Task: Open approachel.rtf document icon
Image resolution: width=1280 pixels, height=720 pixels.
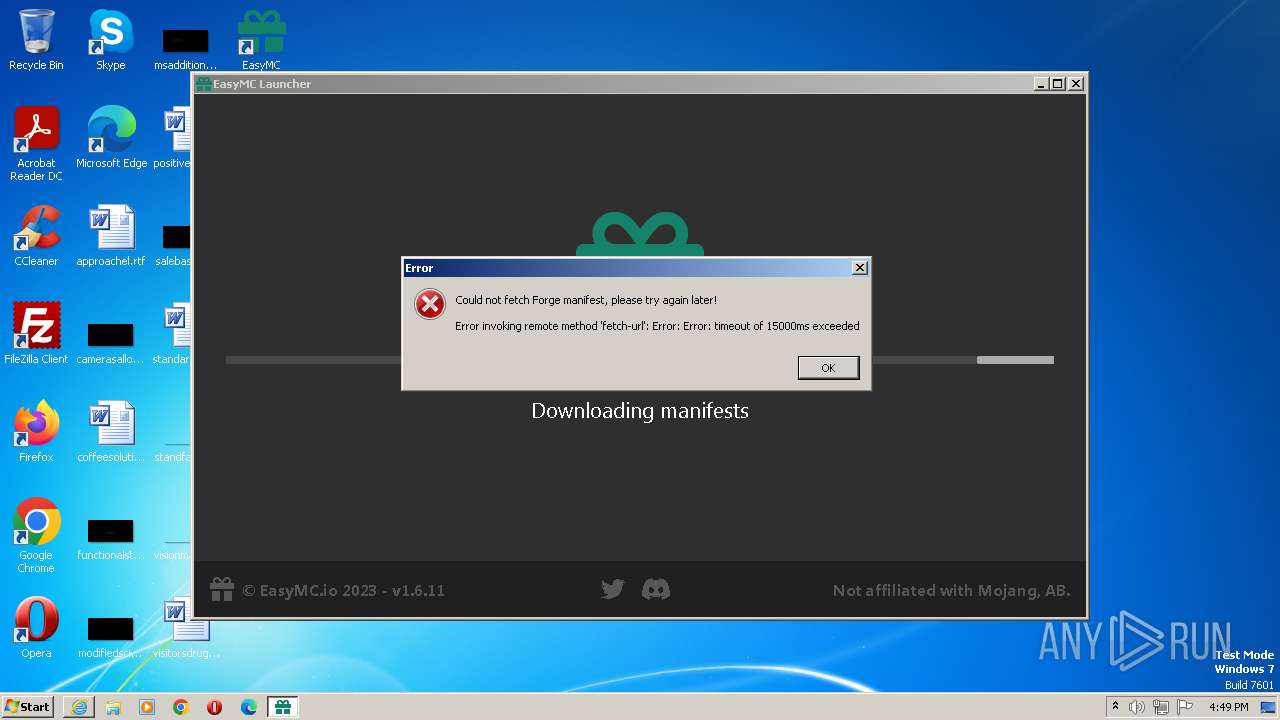Action: click(x=111, y=236)
